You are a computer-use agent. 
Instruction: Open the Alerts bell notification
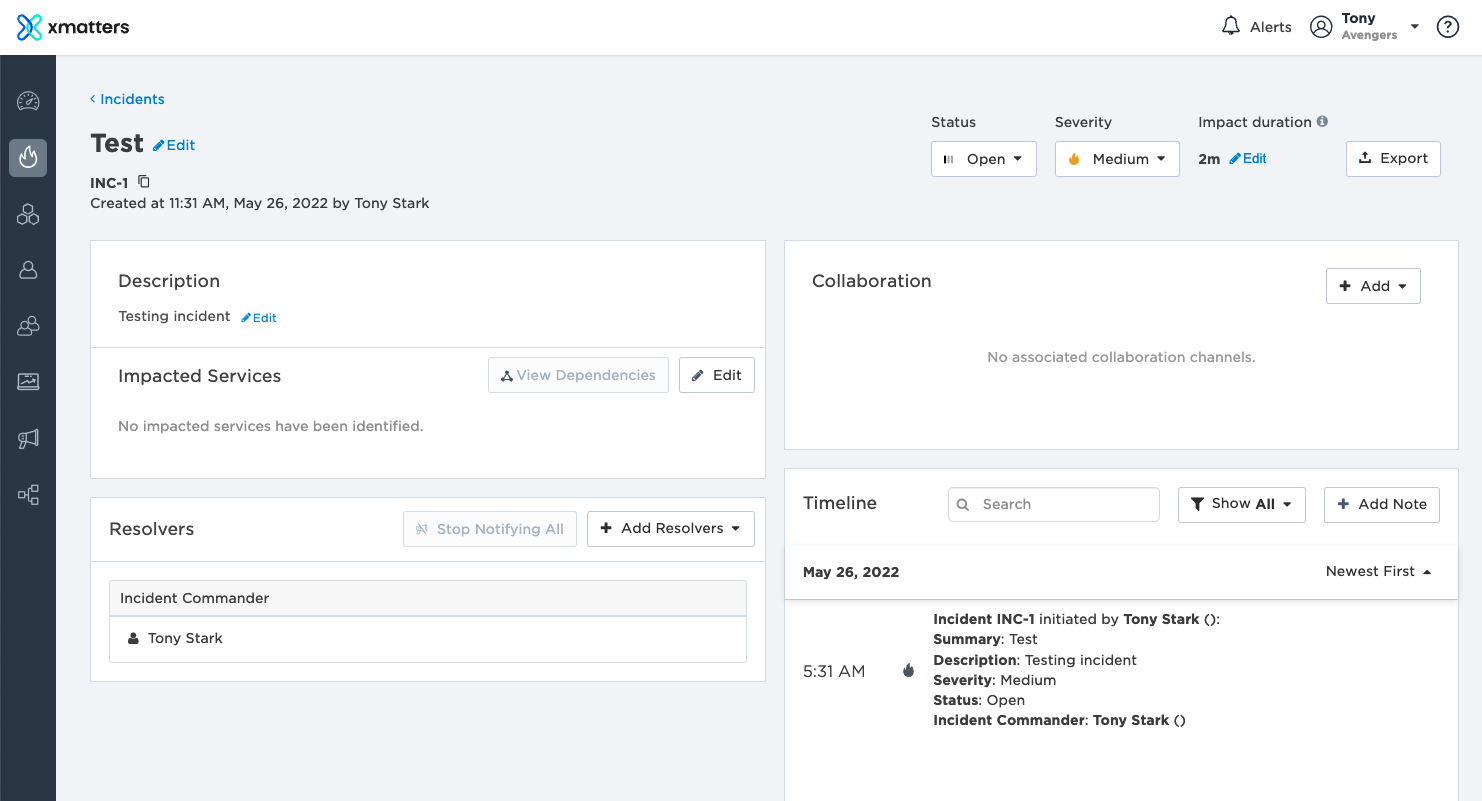tap(1256, 27)
